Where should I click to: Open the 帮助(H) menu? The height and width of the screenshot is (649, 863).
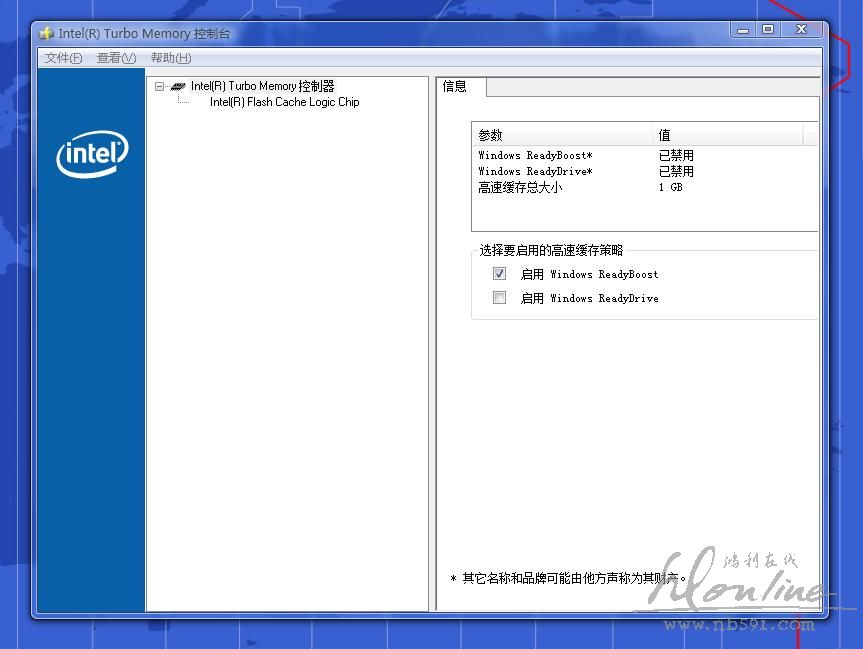click(x=171, y=58)
